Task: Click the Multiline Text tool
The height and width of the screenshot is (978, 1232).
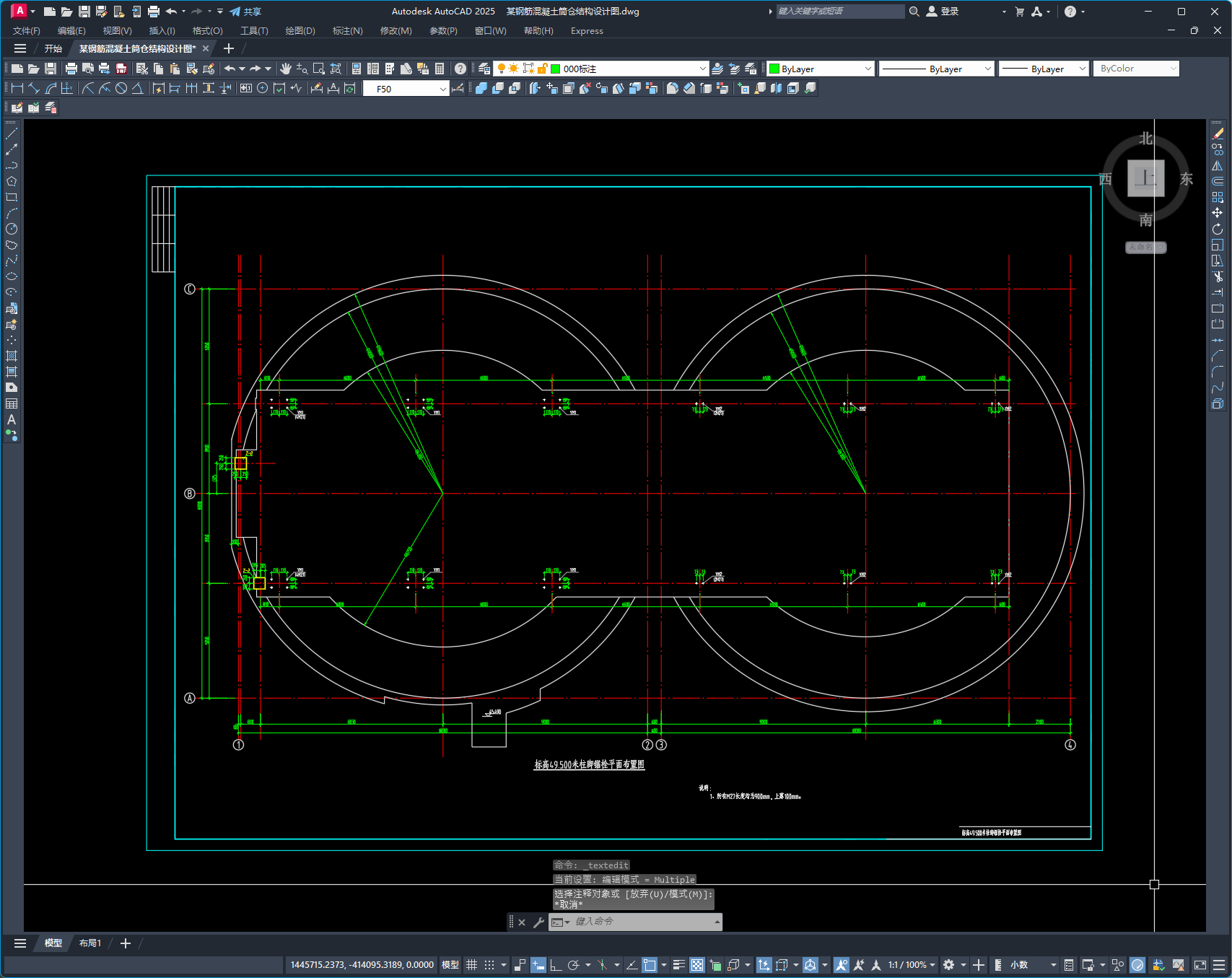Action: click(x=12, y=419)
